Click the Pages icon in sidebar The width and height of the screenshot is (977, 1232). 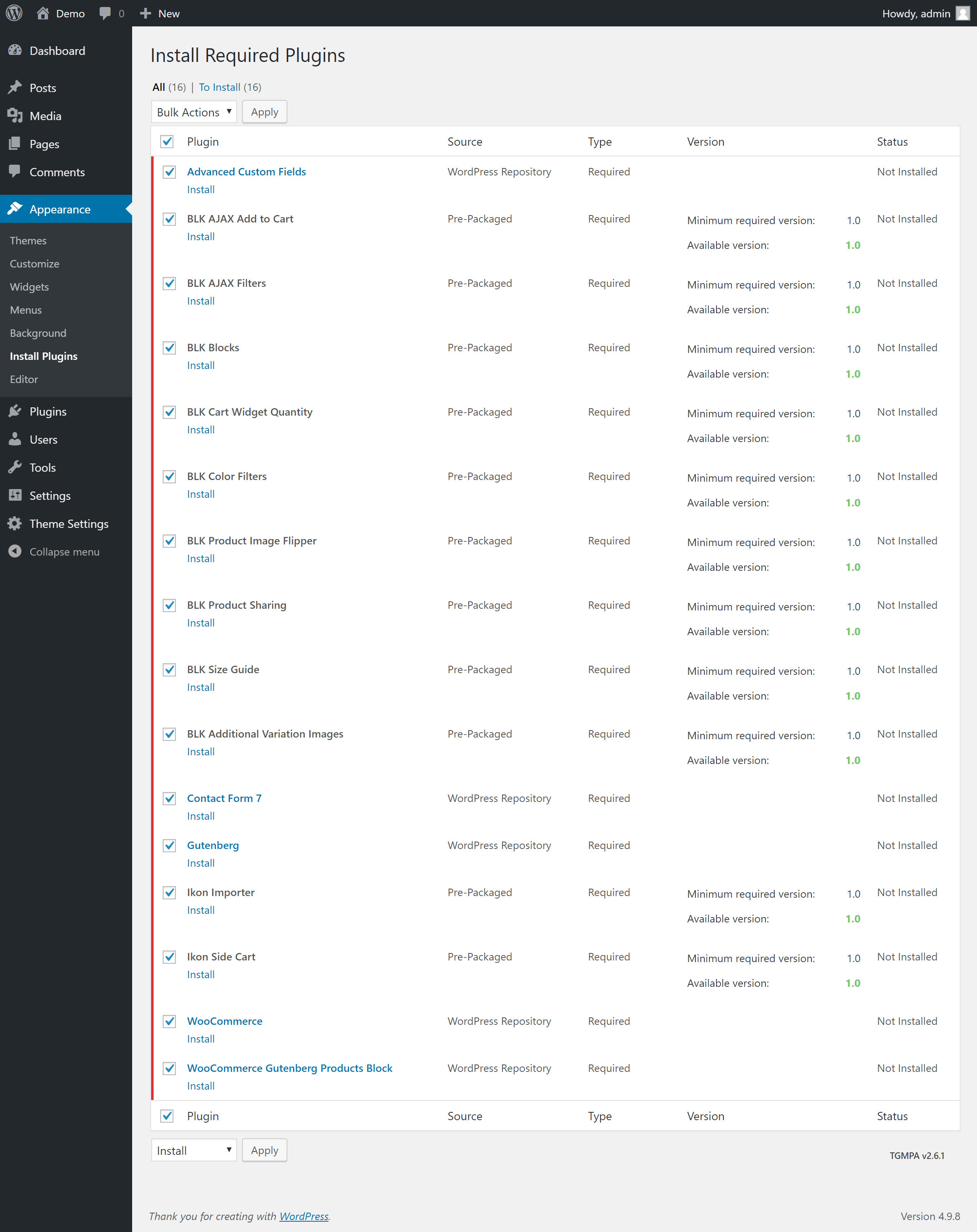tap(15, 144)
